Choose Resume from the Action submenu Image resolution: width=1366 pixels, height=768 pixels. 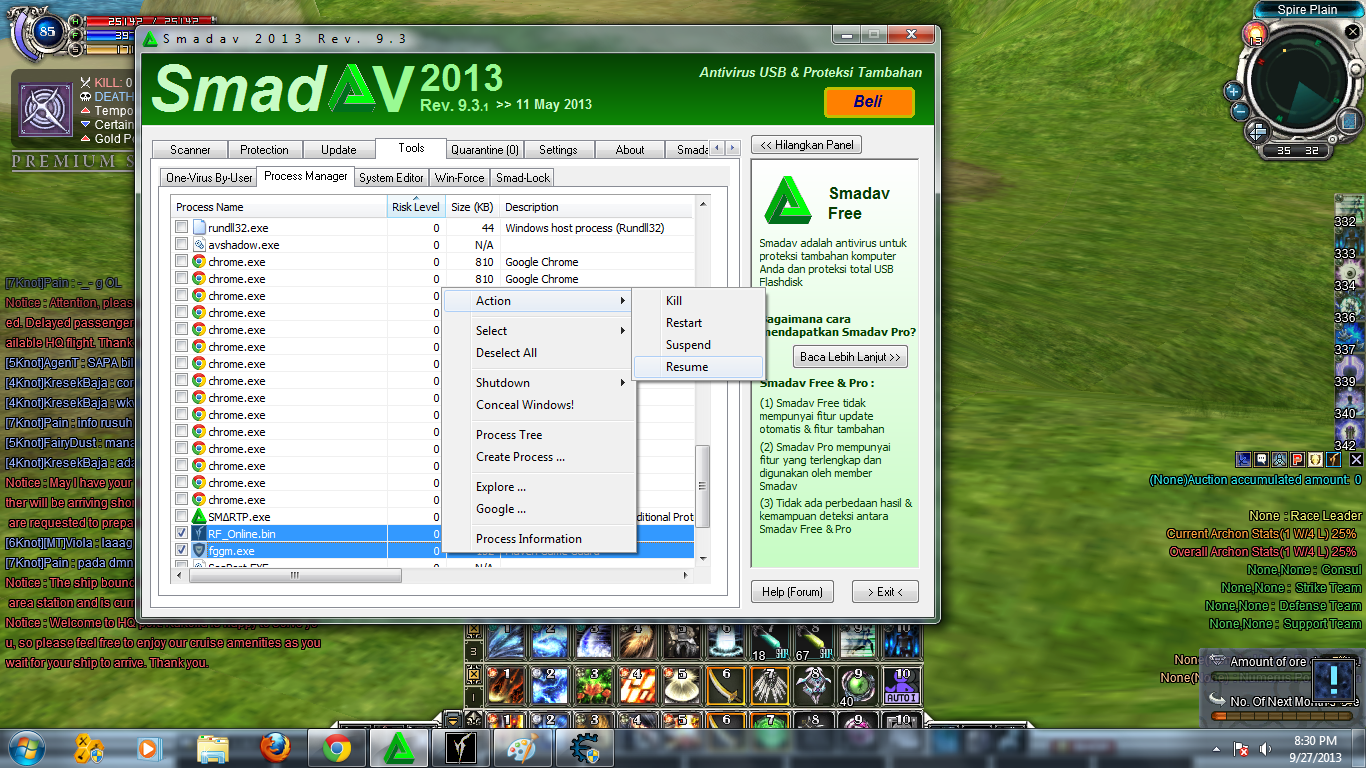coord(688,366)
